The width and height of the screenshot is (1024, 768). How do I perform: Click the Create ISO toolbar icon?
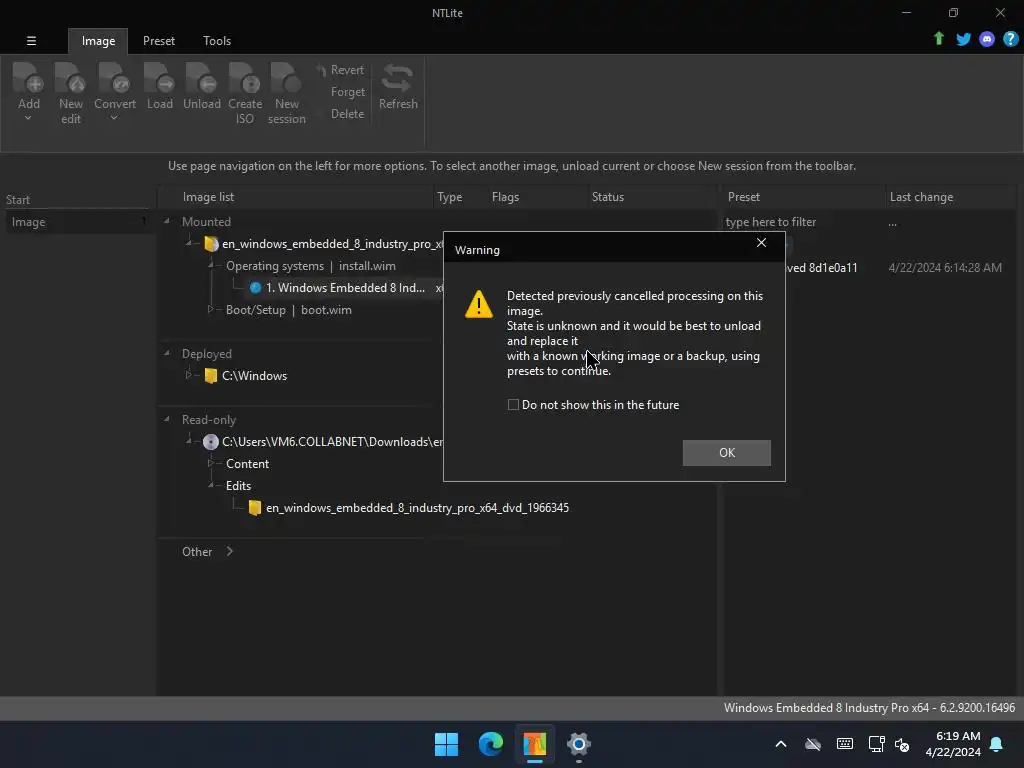pyautogui.click(x=245, y=78)
